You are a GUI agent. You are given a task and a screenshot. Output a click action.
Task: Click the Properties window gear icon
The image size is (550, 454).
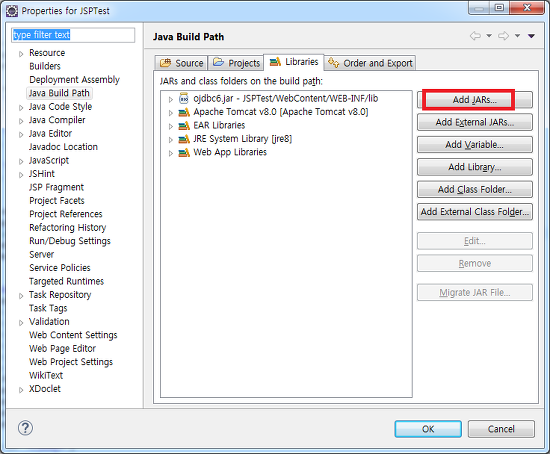[12, 11]
